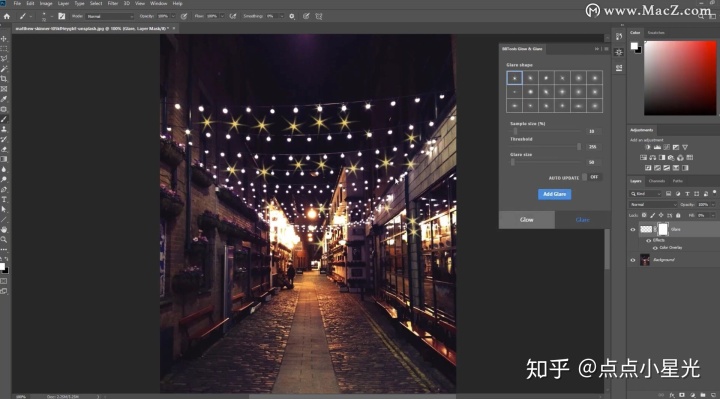Screen dimensions: 720x399
Task: Add a Color Balance adjustment
Action: [652, 157]
